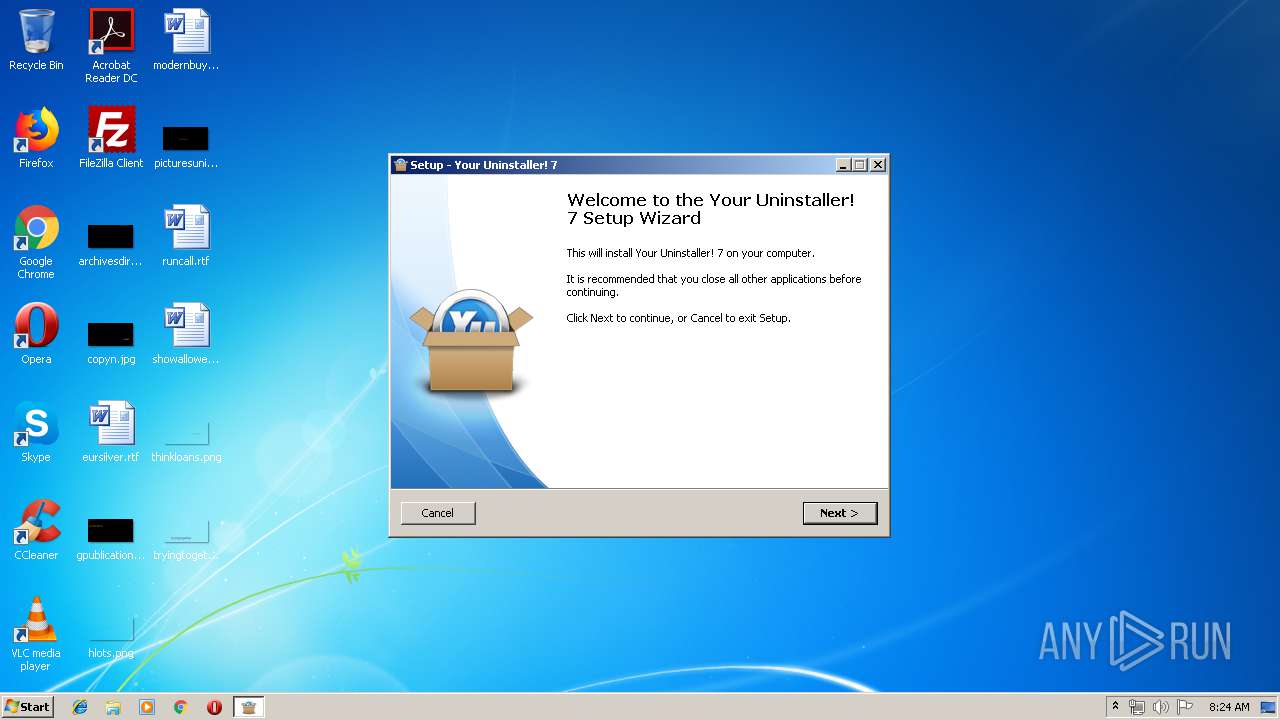Image resolution: width=1280 pixels, height=720 pixels.
Task: Open the network status tray icon
Action: [x=1137, y=707]
